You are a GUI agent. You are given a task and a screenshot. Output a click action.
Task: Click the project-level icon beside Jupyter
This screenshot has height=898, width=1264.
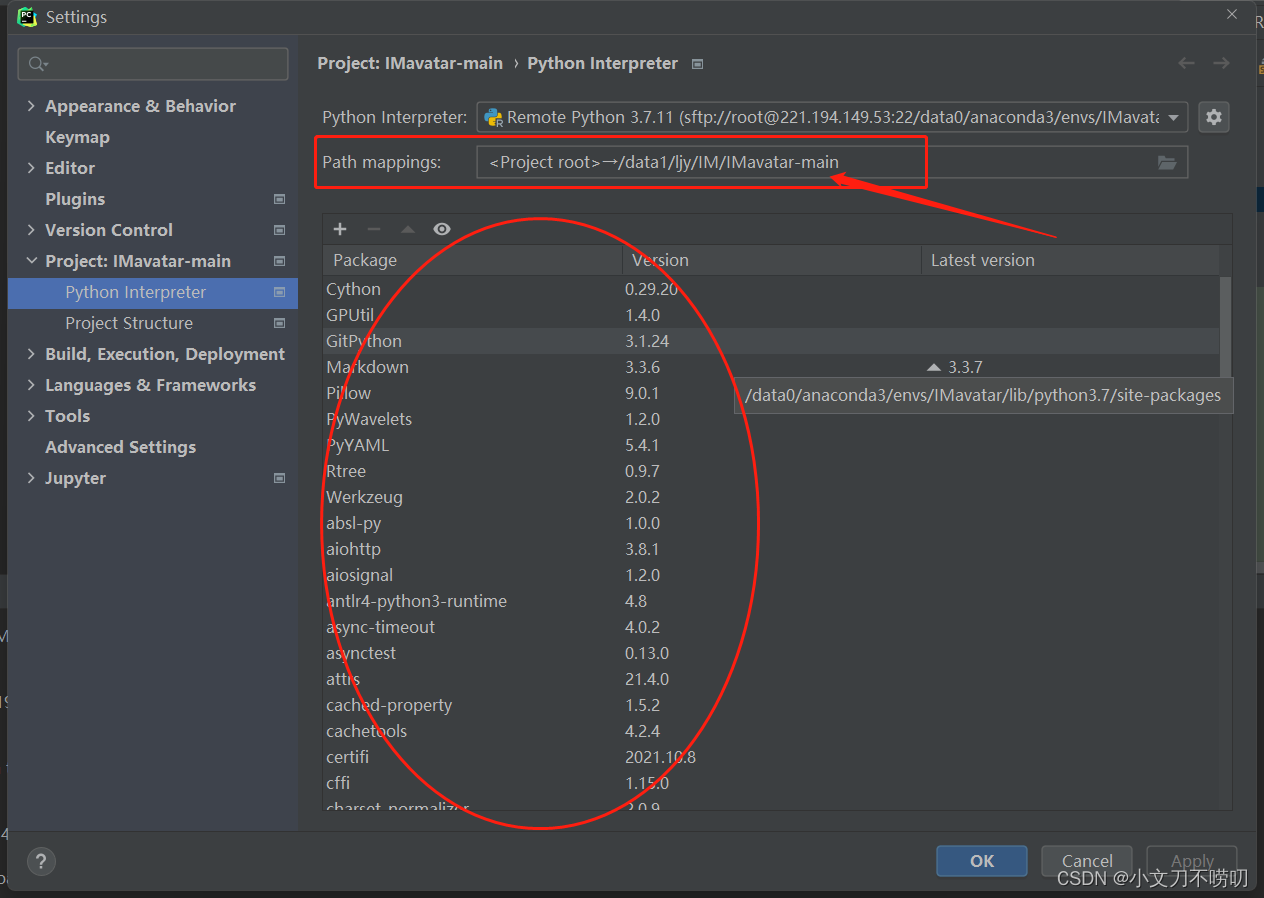click(279, 478)
